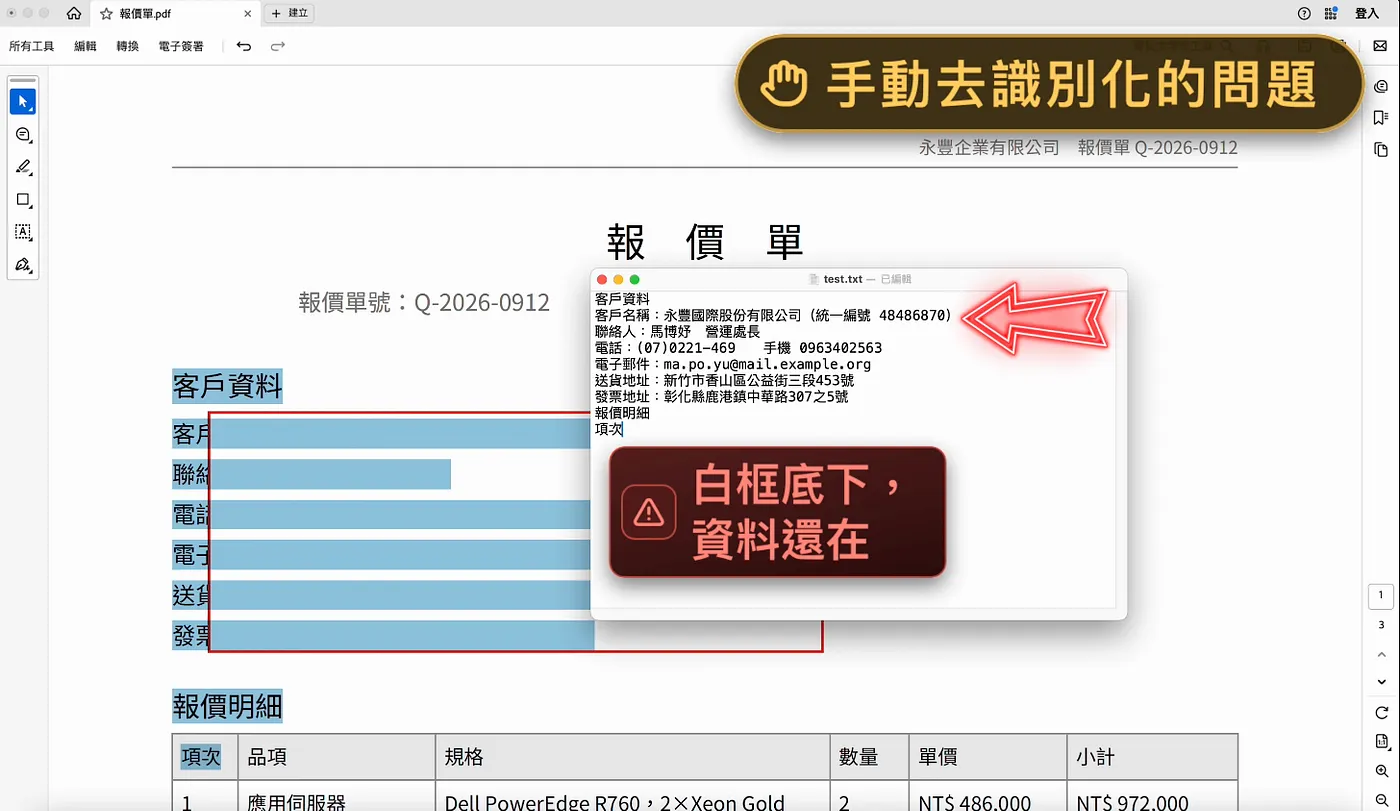Redo the last undone action
The width and height of the screenshot is (1400, 811).
point(278,46)
